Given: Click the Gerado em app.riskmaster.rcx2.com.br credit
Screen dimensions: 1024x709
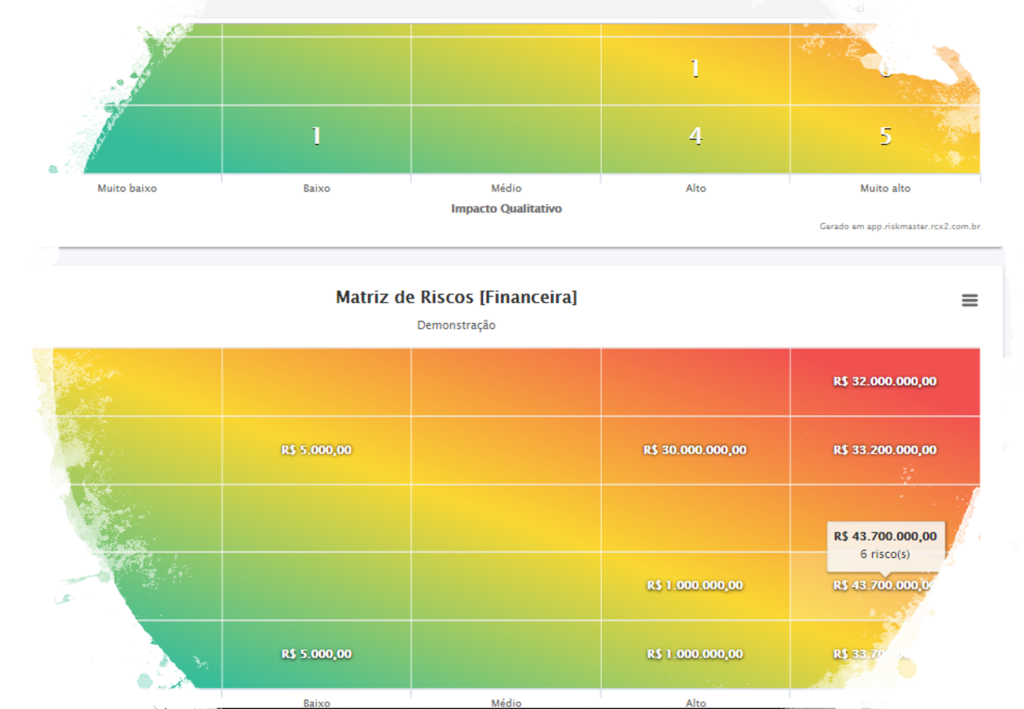Looking at the screenshot, I should coord(900,227).
